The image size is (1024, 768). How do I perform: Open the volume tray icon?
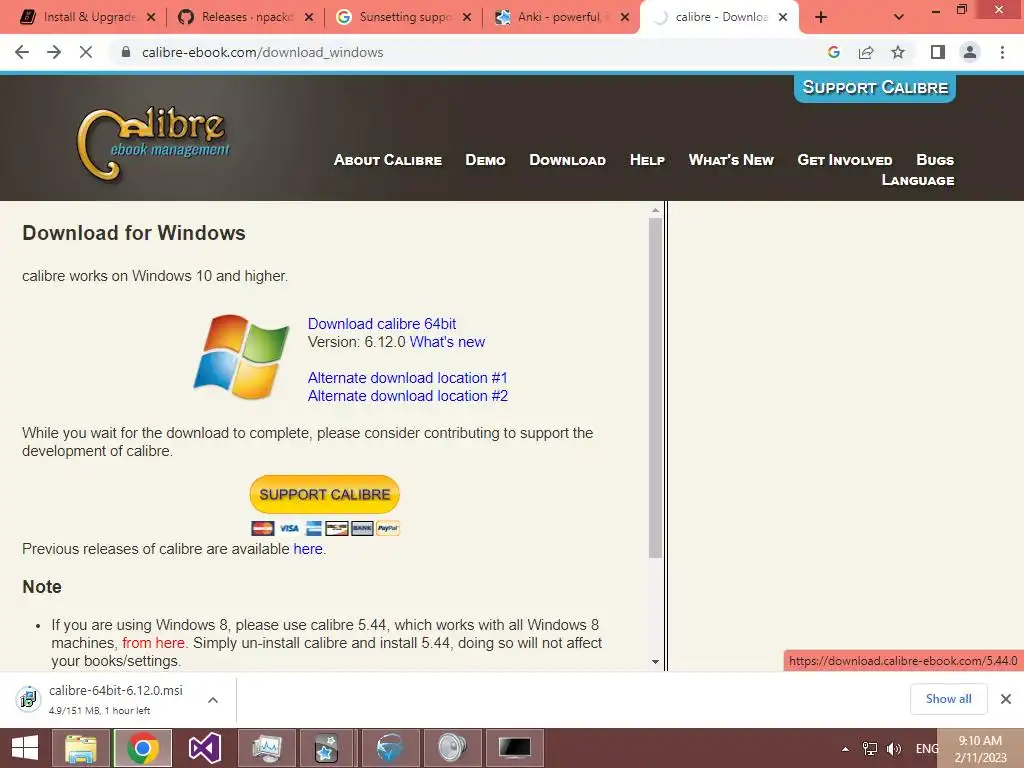[893, 749]
